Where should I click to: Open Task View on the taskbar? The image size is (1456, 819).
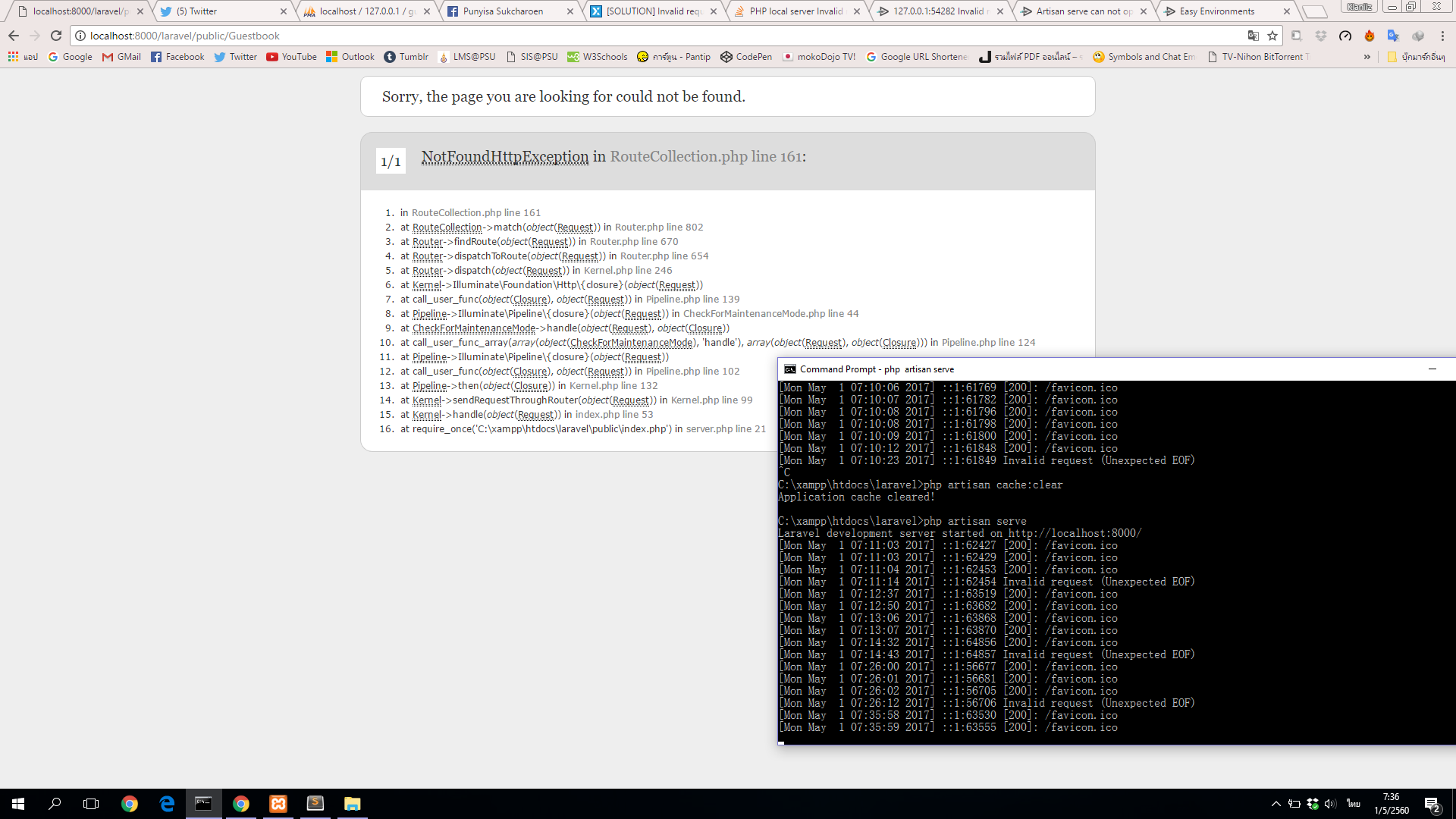[91, 804]
